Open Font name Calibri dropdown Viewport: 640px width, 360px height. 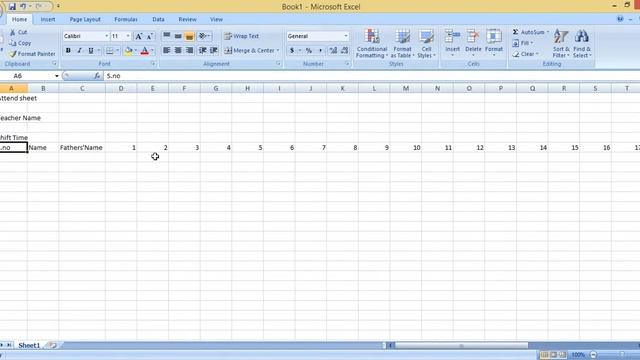pyautogui.click(x=107, y=36)
